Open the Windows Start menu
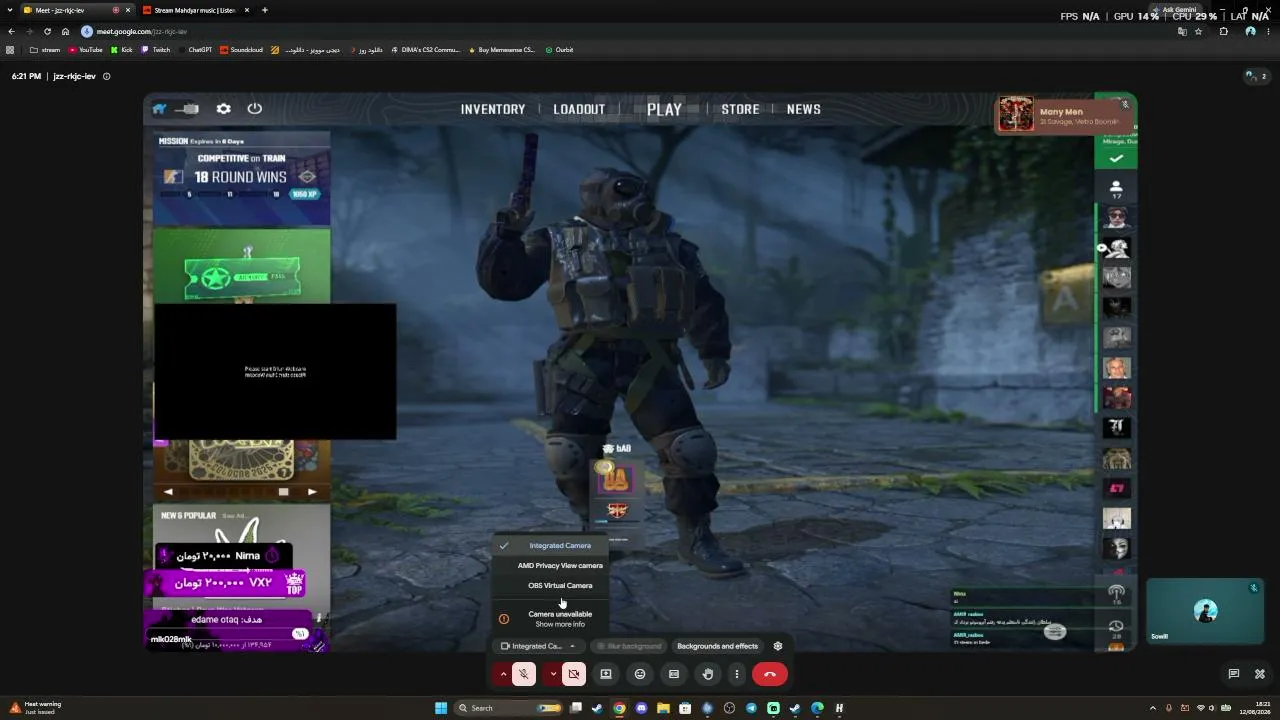The image size is (1280, 720). pyautogui.click(x=440, y=708)
